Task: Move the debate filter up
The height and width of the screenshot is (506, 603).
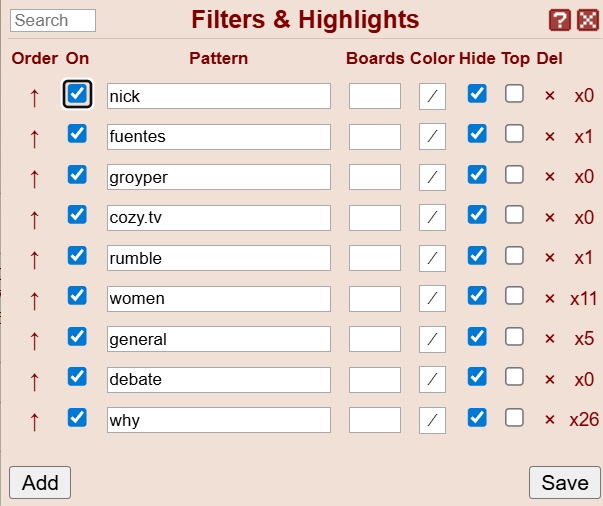Action: click(35, 381)
